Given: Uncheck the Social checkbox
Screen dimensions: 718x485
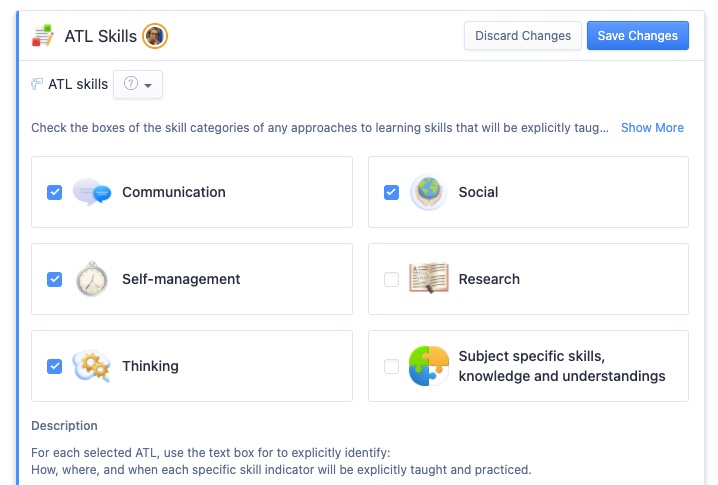Looking at the screenshot, I should [x=392, y=192].
